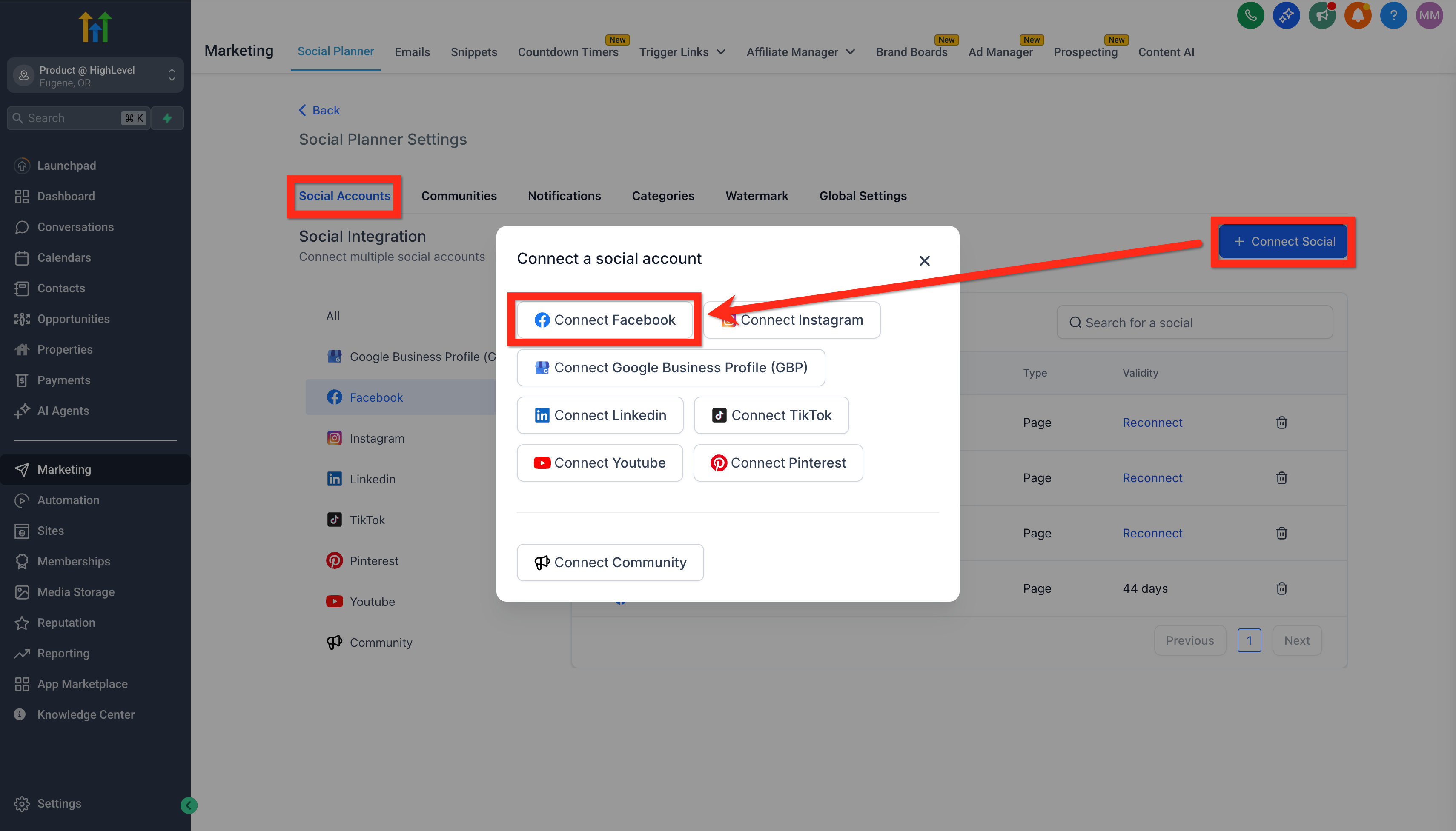Close the connect social account dialog
This screenshot has width=1456, height=831.
click(x=924, y=261)
